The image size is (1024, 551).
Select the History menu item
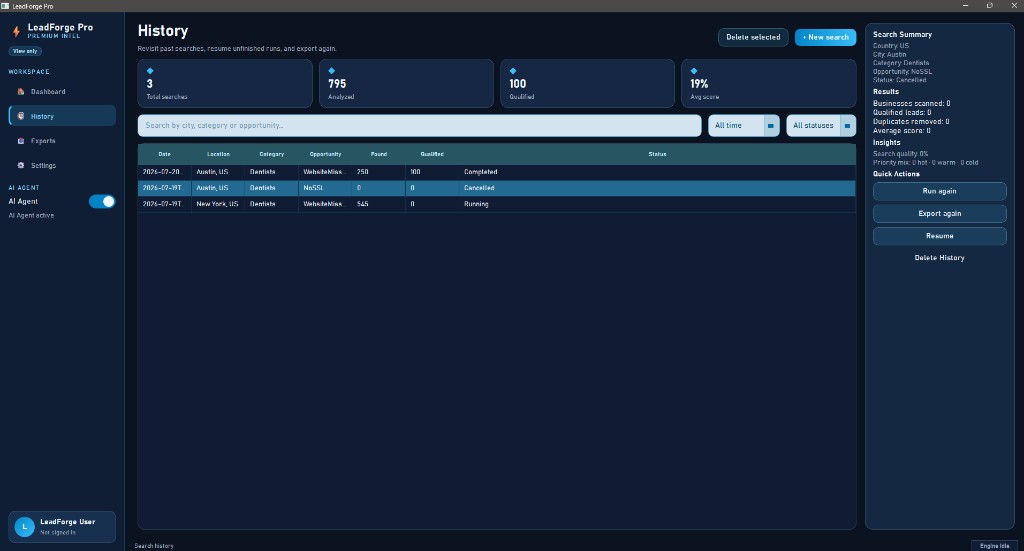point(62,116)
